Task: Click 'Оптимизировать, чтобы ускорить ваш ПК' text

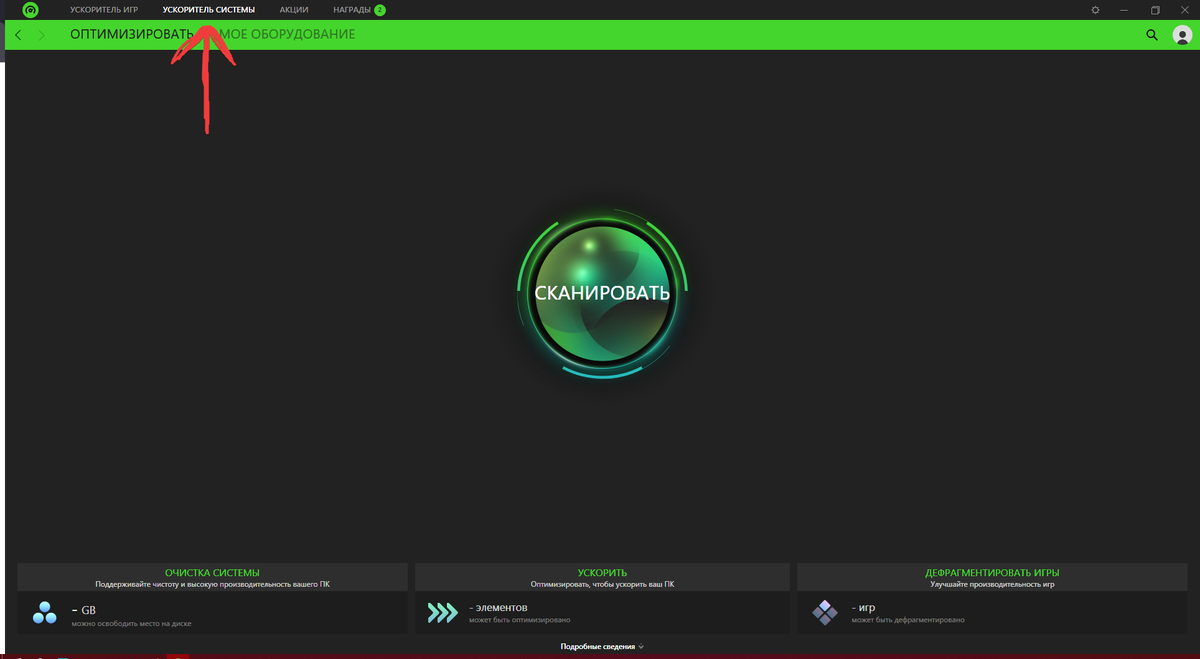Action: tap(602, 584)
